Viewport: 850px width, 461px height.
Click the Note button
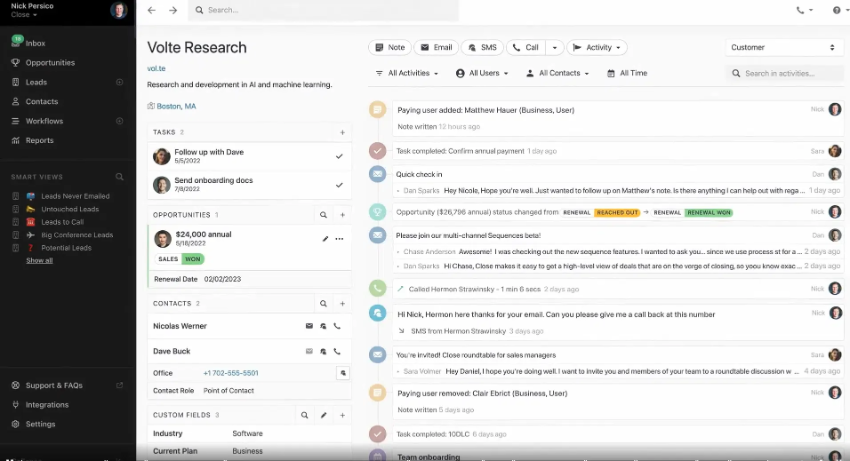point(389,47)
